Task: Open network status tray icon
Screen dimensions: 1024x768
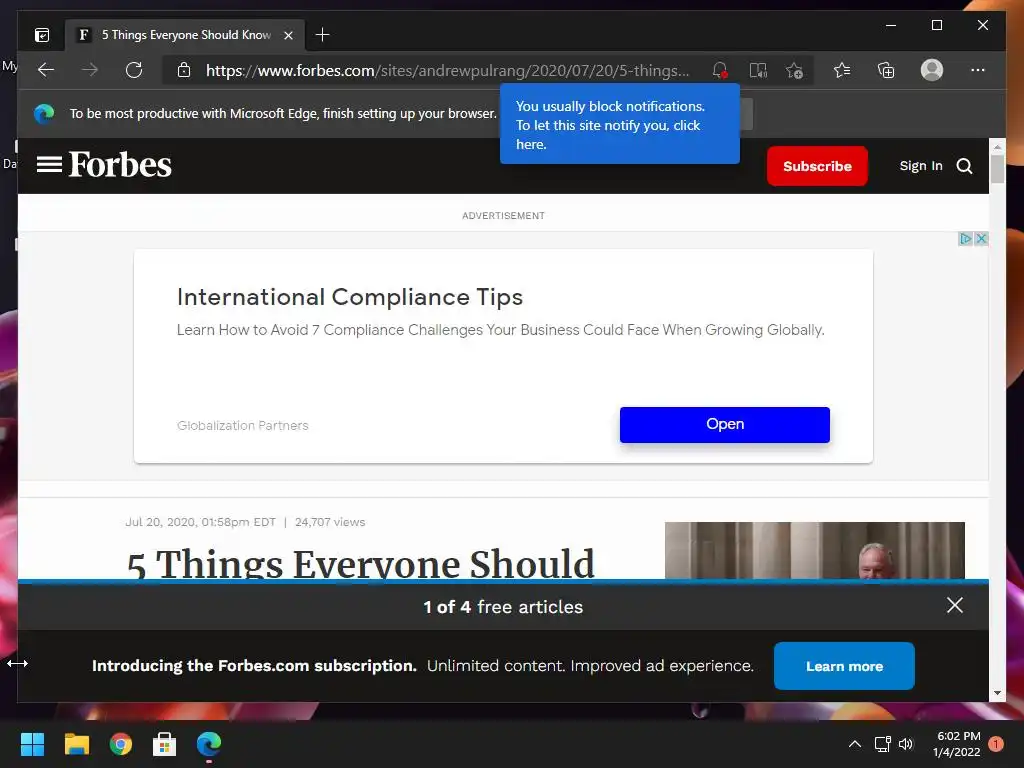Action: pyautogui.click(x=882, y=744)
